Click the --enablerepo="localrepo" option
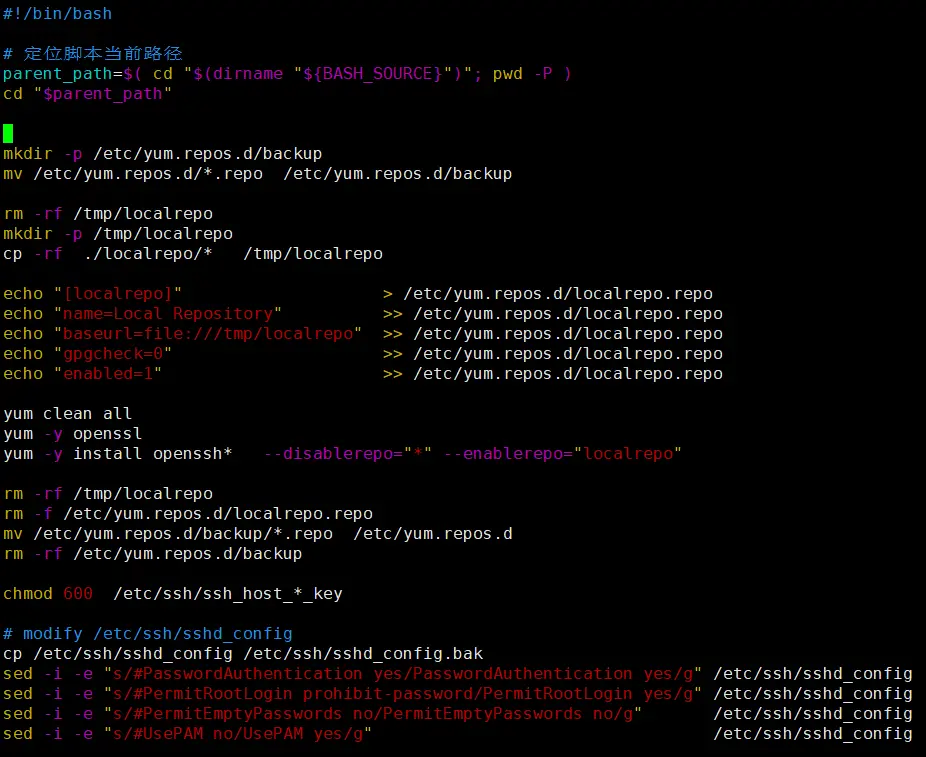Screen dimensions: 926x757 563,453
